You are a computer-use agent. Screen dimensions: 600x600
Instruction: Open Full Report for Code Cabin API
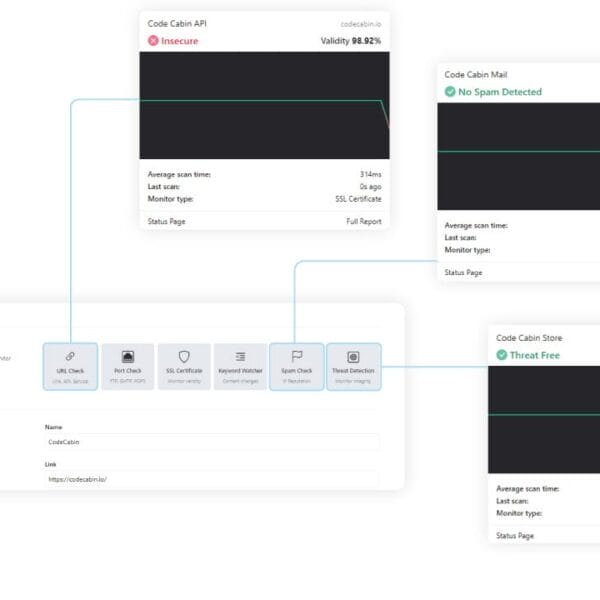(x=363, y=221)
